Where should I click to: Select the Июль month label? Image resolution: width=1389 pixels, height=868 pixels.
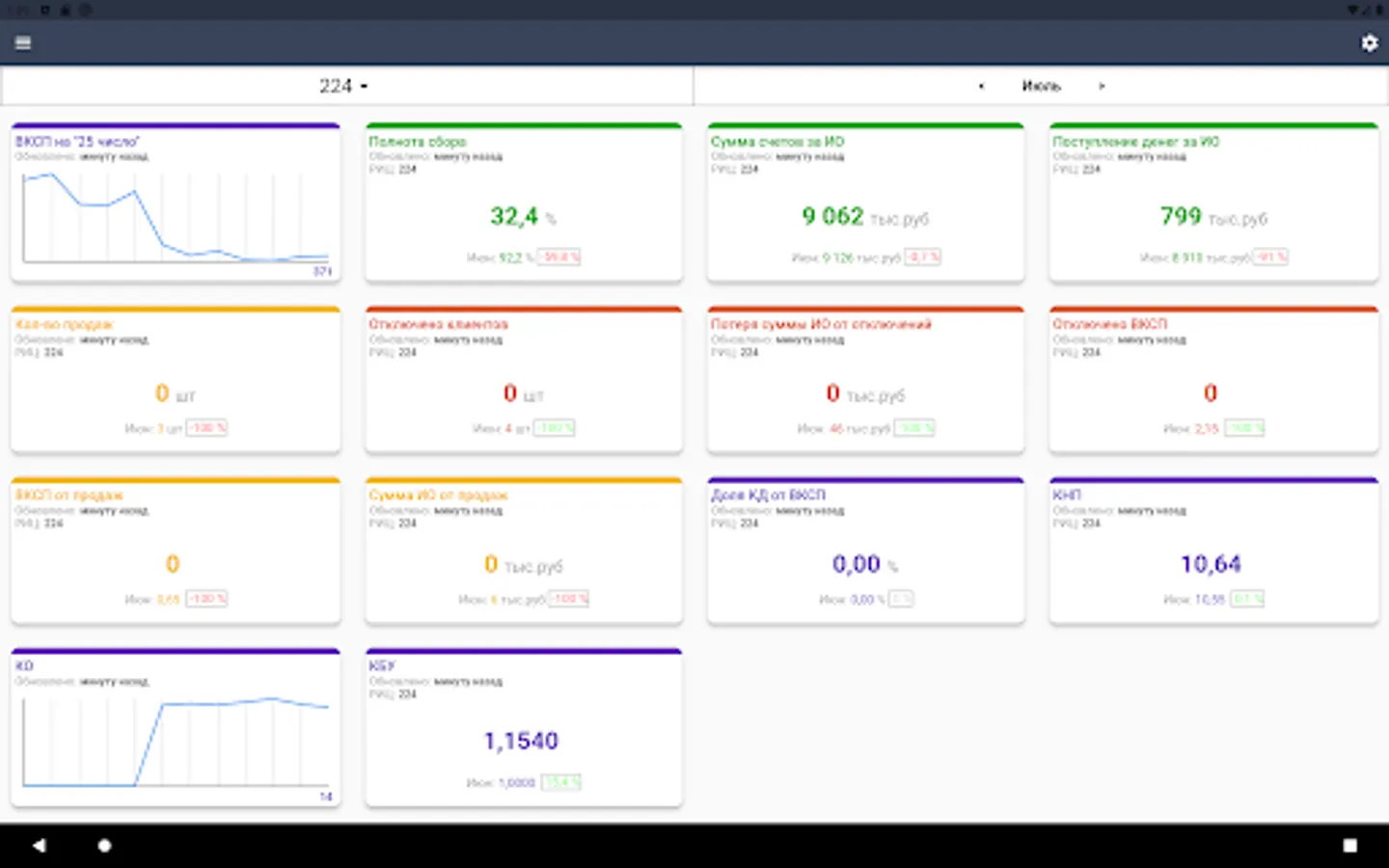click(1041, 86)
